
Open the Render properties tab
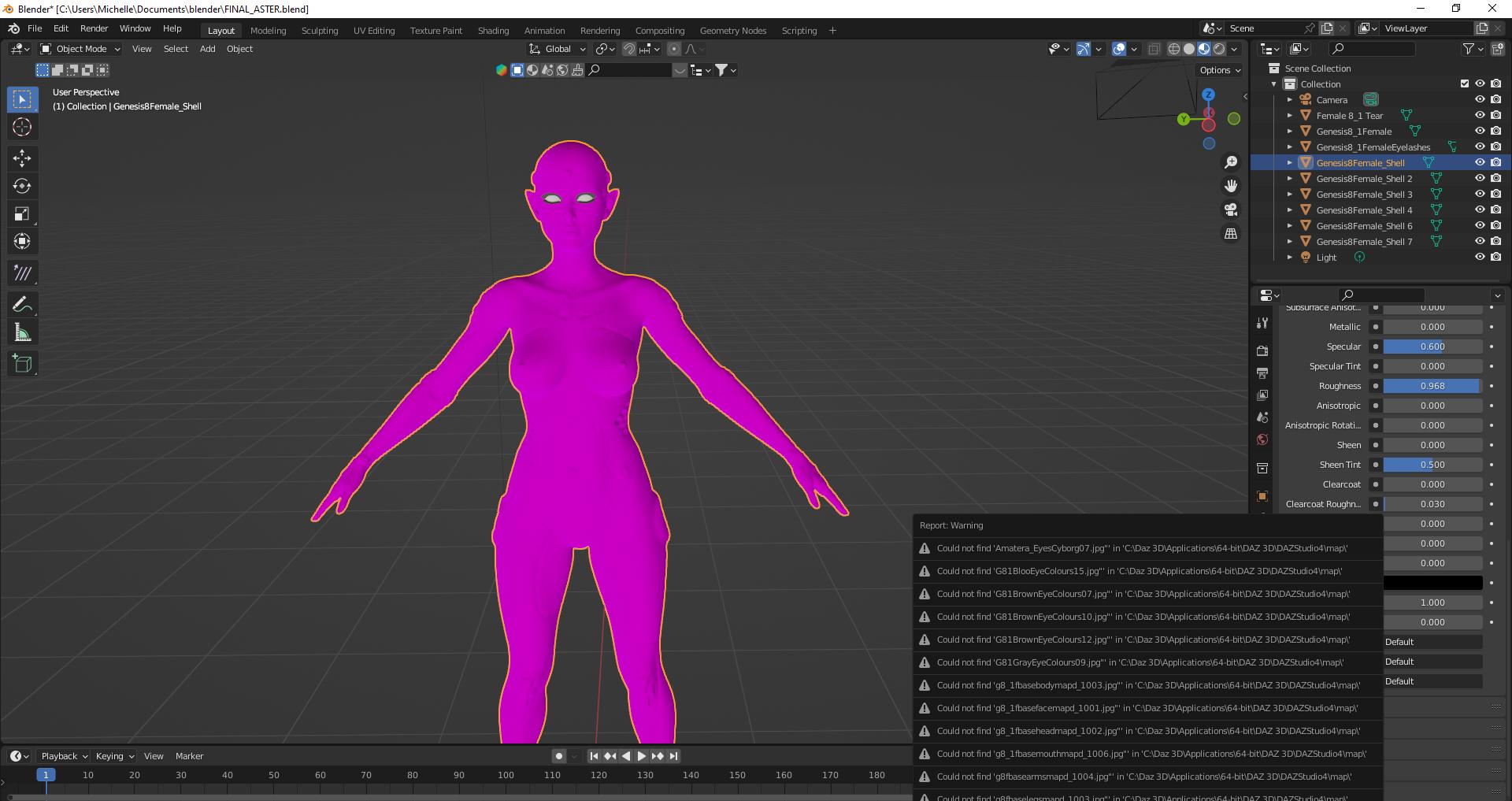[1262, 350]
